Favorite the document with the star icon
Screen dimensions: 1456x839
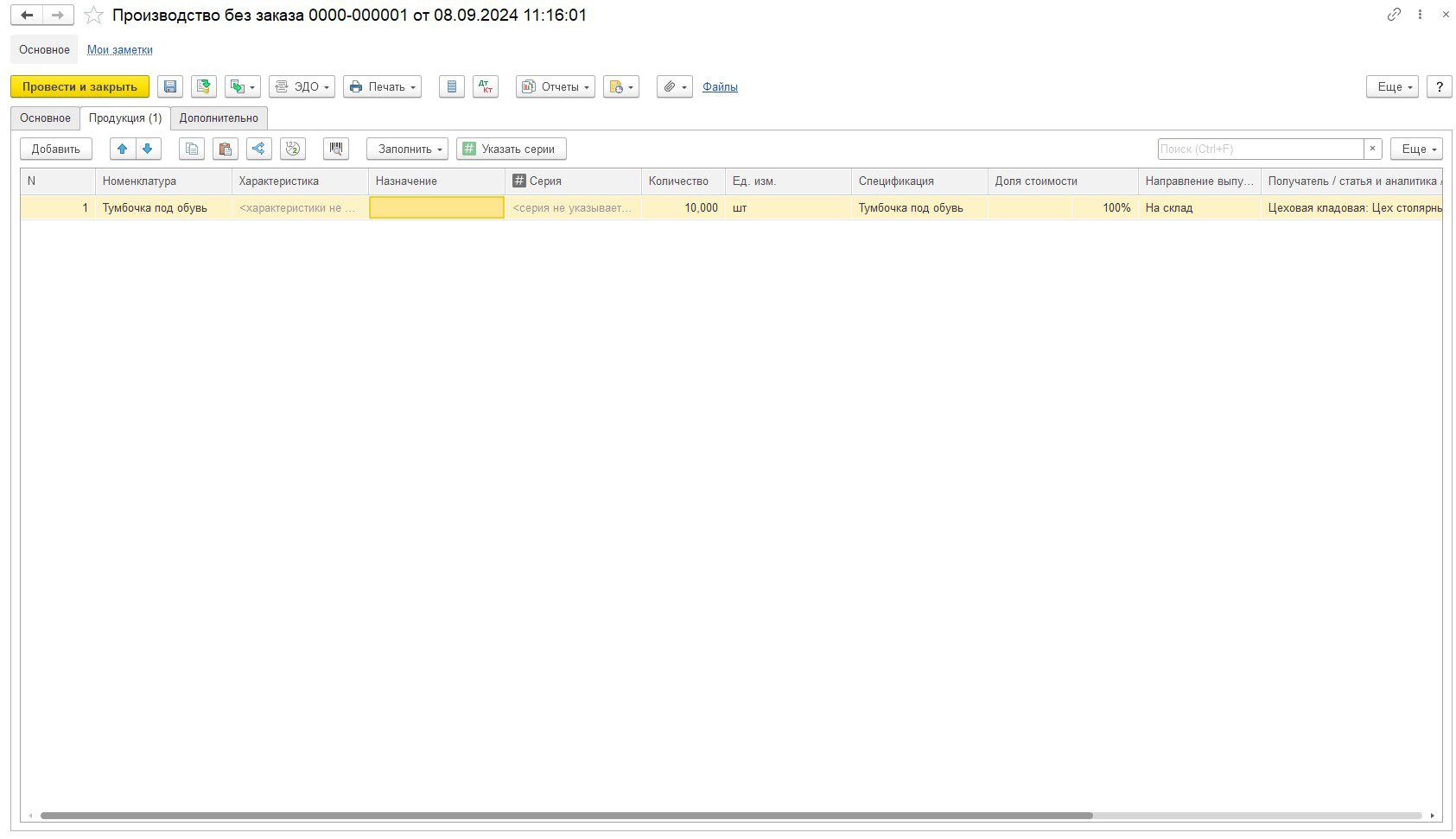click(x=93, y=16)
